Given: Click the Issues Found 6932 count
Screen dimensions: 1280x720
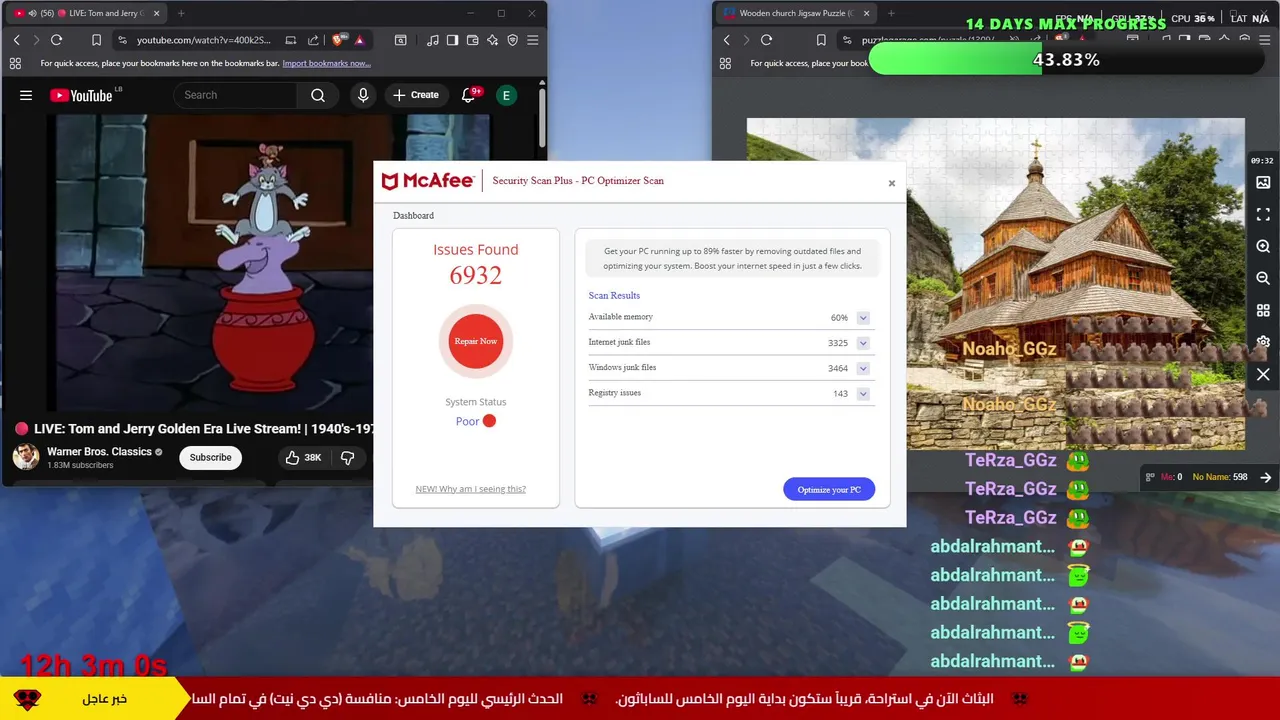Looking at the screenshot, I should tap(476, 275).
